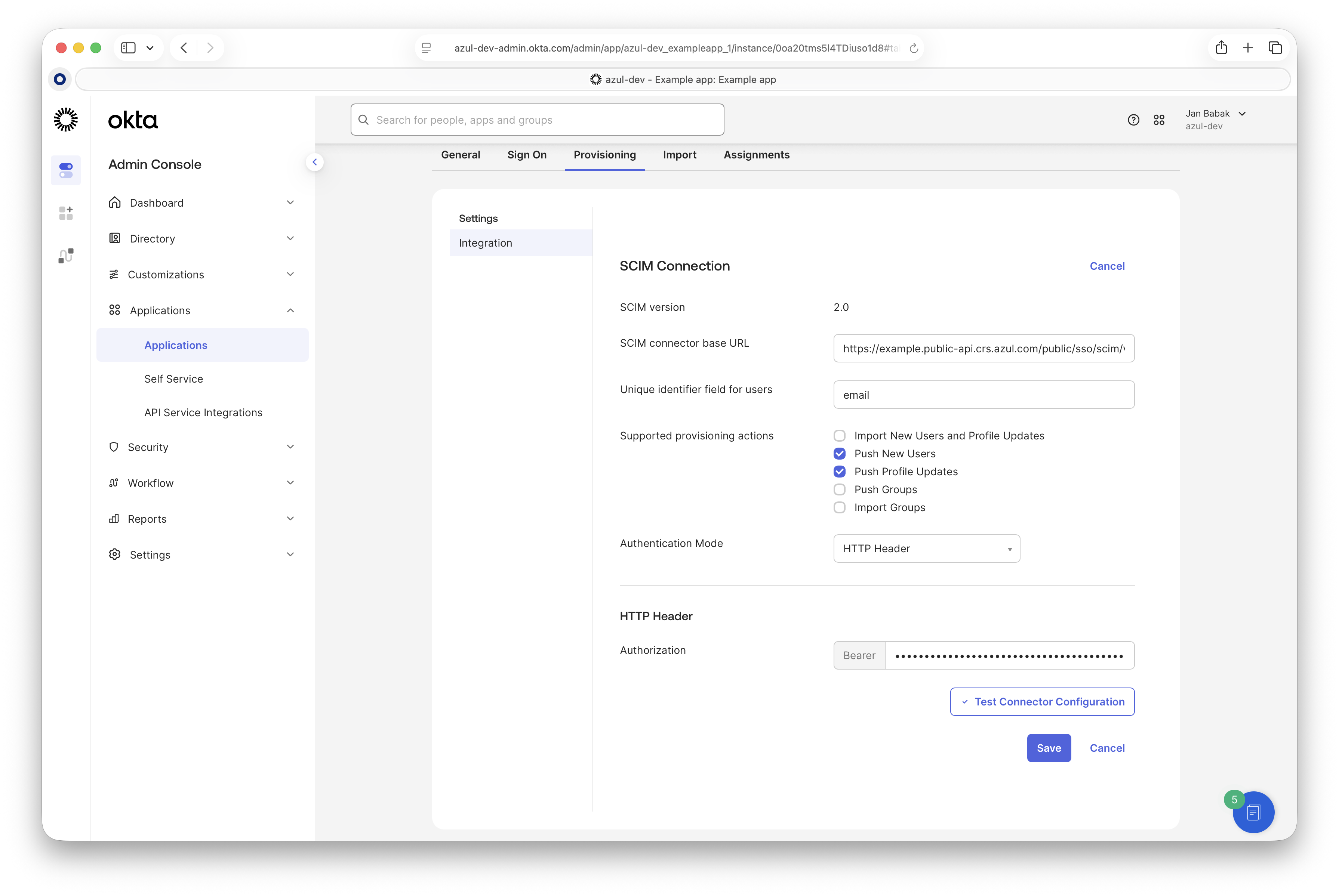1339x896 pixels.
Task: Click the help question mark icon
Action: click(1133, 120)
